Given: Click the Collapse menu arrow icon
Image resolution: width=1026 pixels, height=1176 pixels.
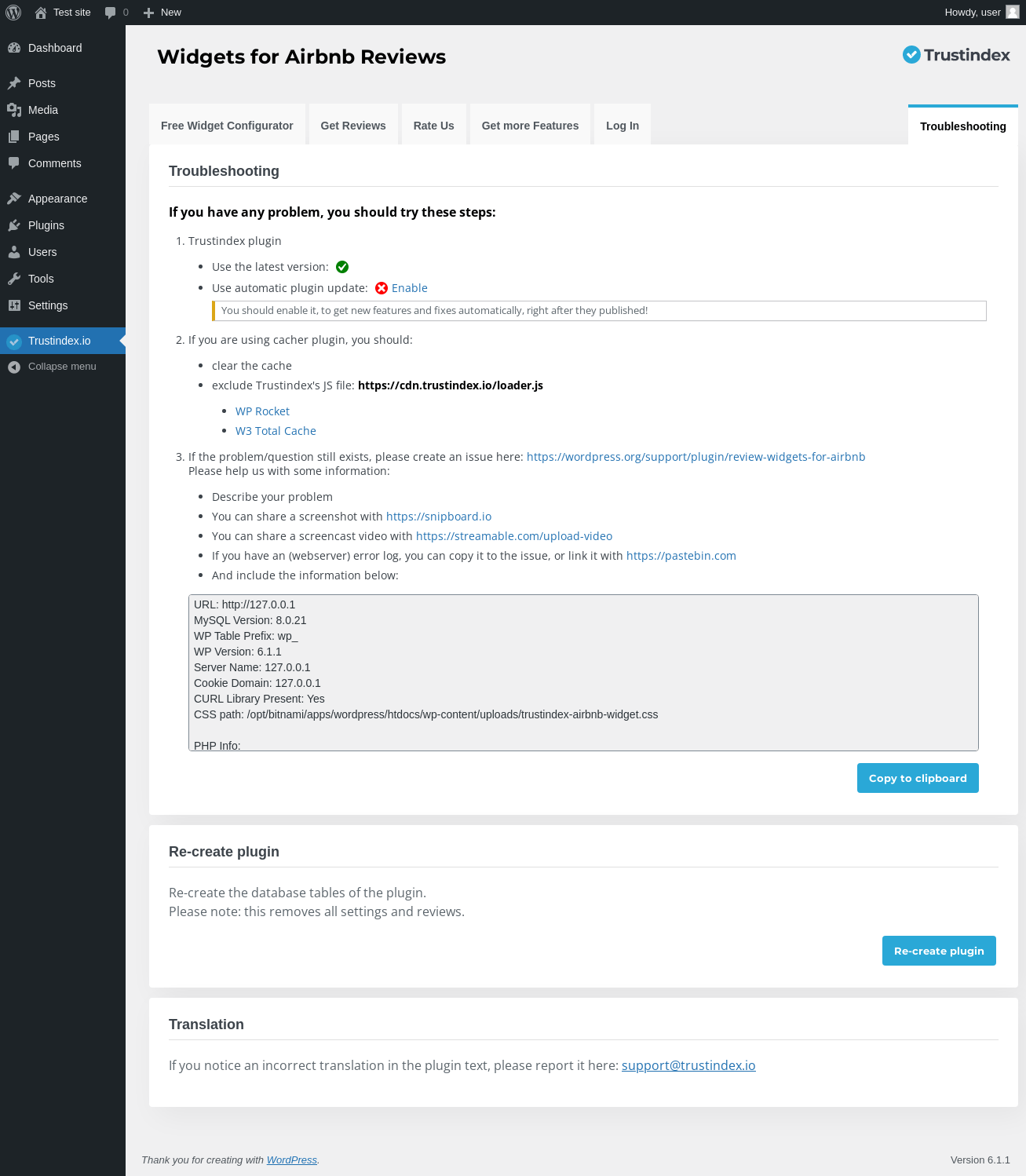Looking at the screenshot, I should pos(14,367).
